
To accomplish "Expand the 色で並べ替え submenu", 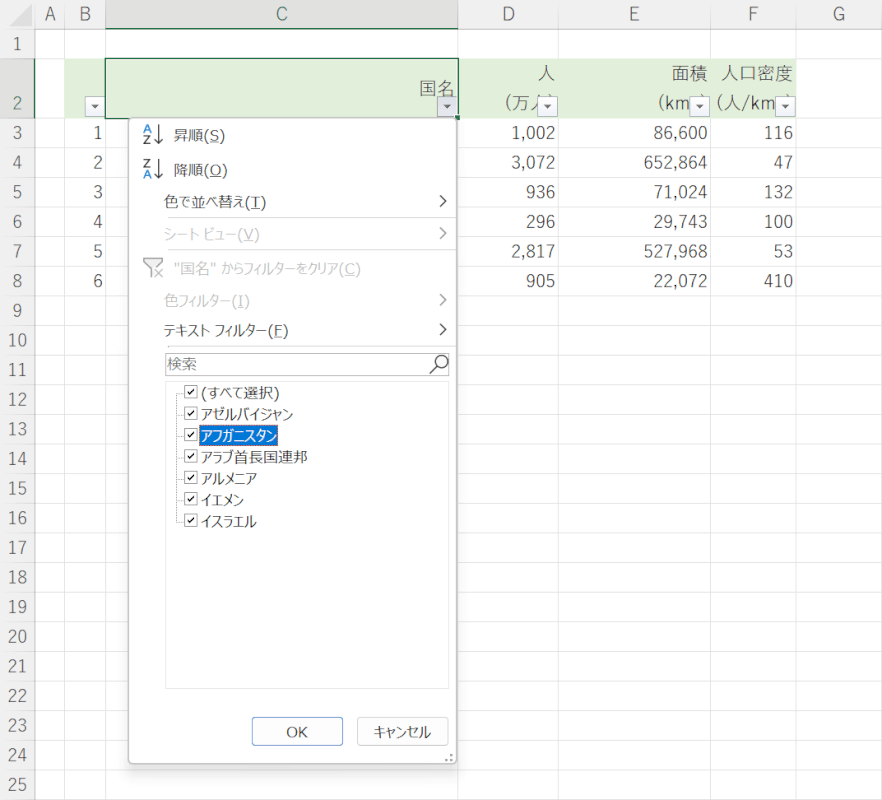I will pos(300,202).
